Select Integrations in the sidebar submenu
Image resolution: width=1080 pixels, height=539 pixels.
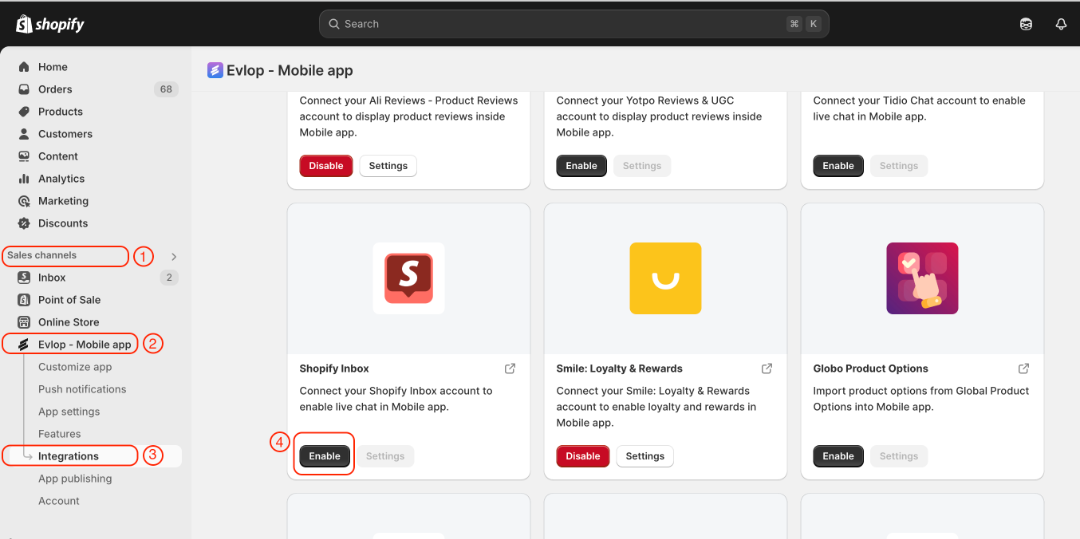point(68,456)
